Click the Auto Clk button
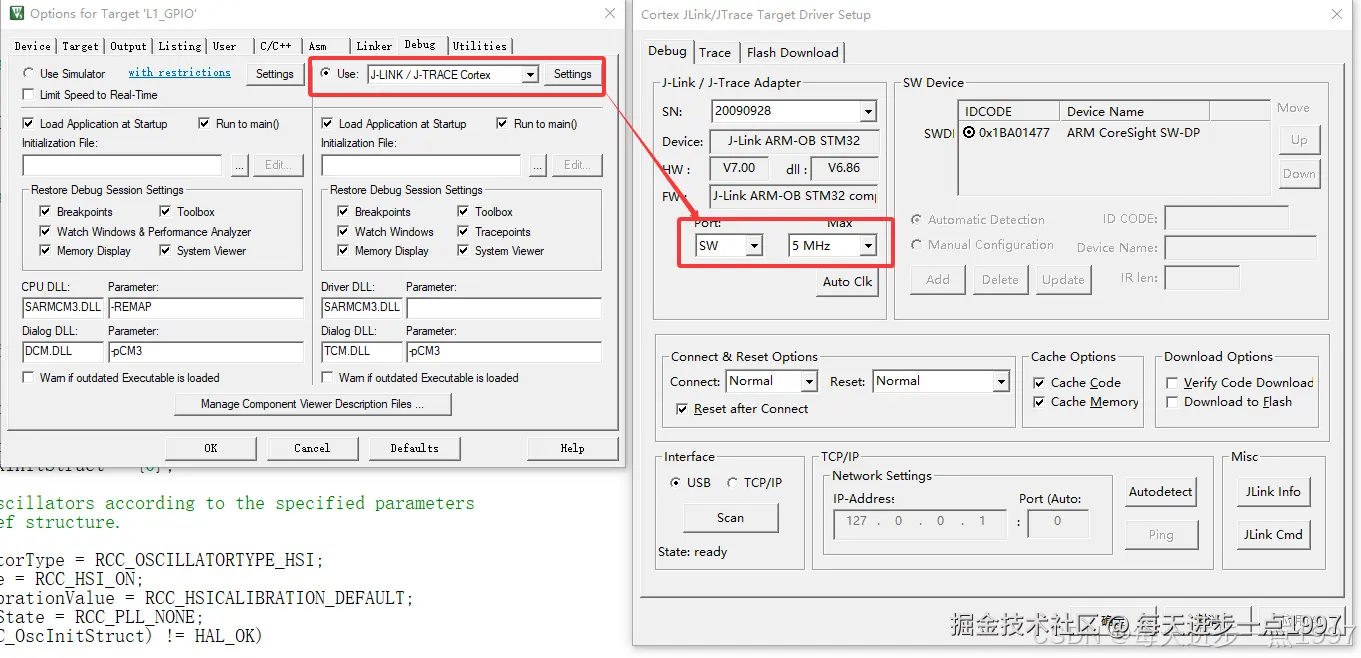Screen dimensions: 1361x658 pos(848,282)
